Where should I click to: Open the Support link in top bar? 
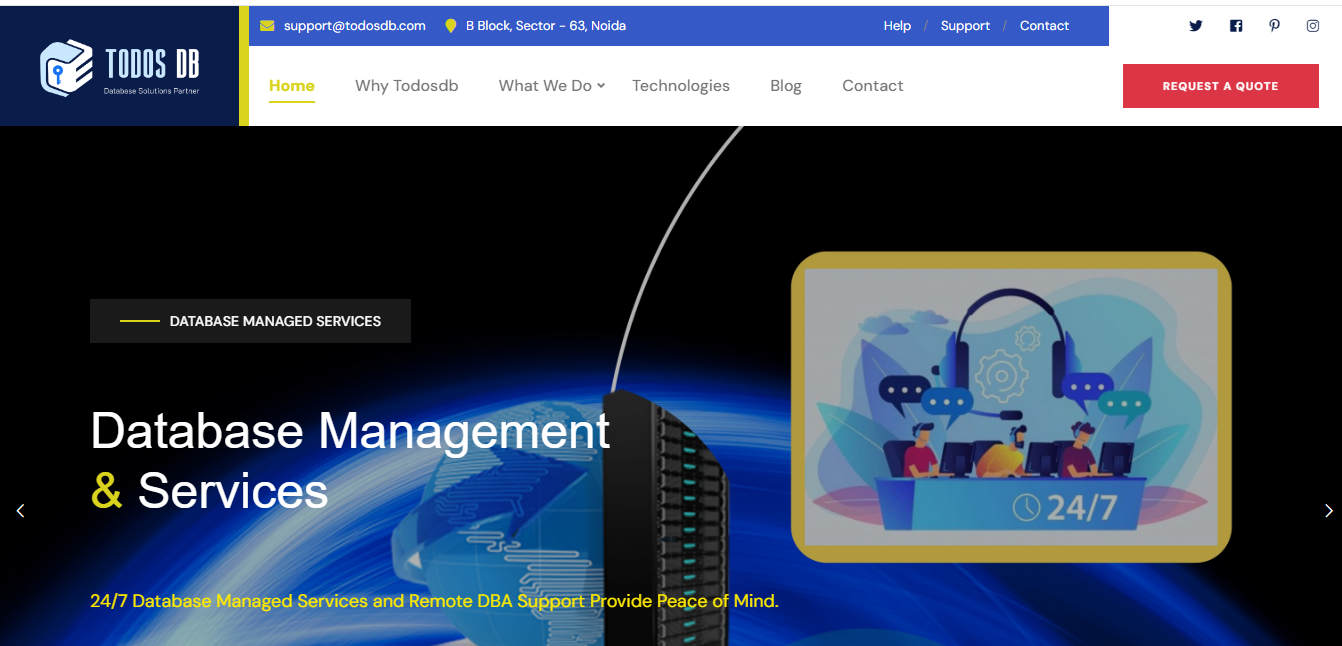click(x=965, y=26)
